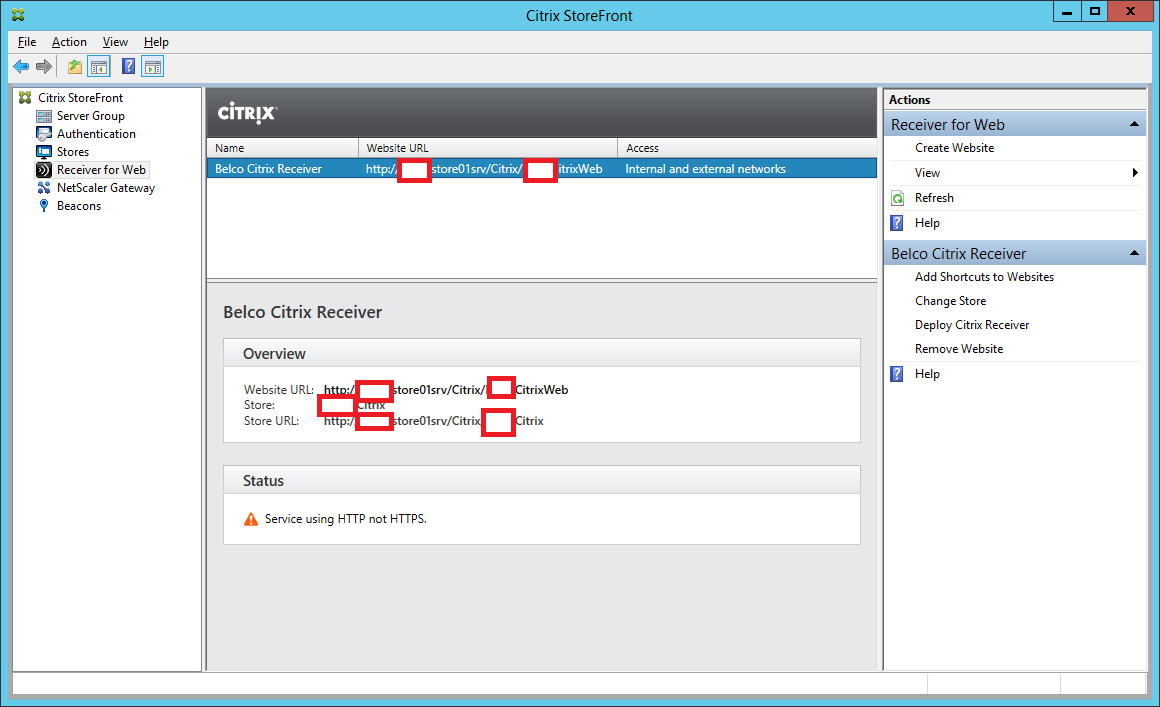Click the Forward arrow toolbar icon
This screenshot has height=707, width=1160.
pyautogui.click(x=44, y=67)
